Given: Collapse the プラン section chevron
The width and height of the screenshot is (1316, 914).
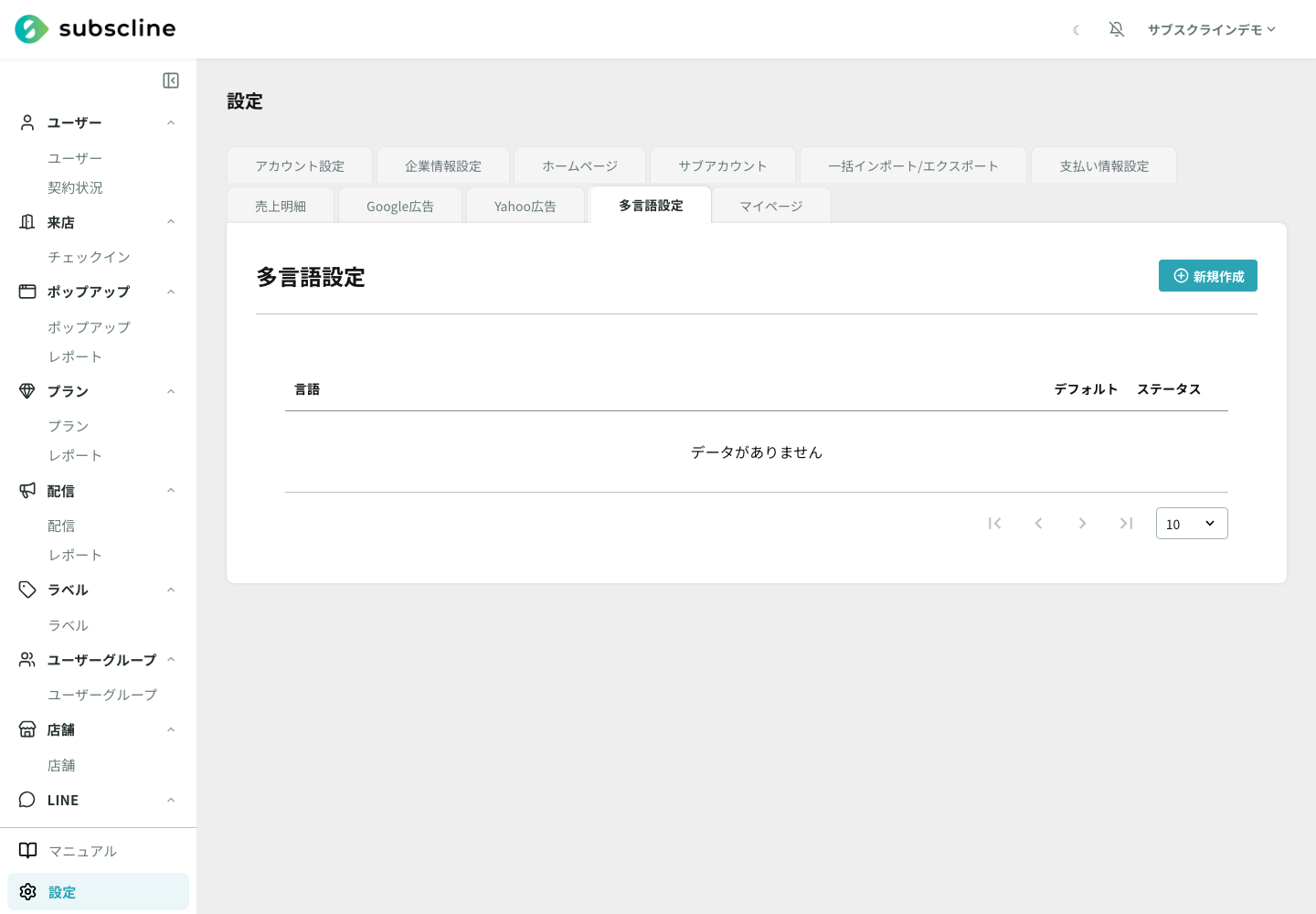Looking at the screenshot, I should 171,391.
